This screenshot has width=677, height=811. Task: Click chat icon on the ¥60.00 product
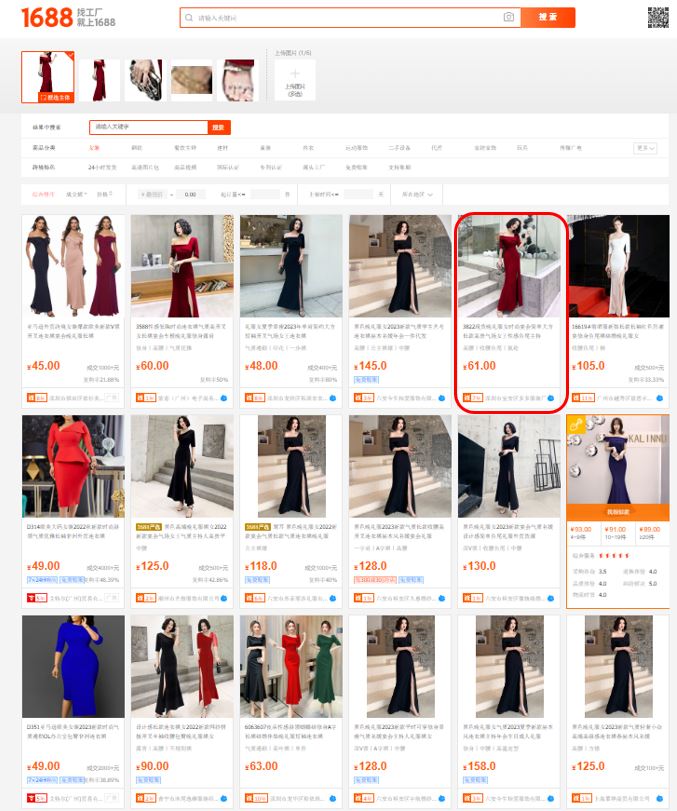tap(224, 398)
